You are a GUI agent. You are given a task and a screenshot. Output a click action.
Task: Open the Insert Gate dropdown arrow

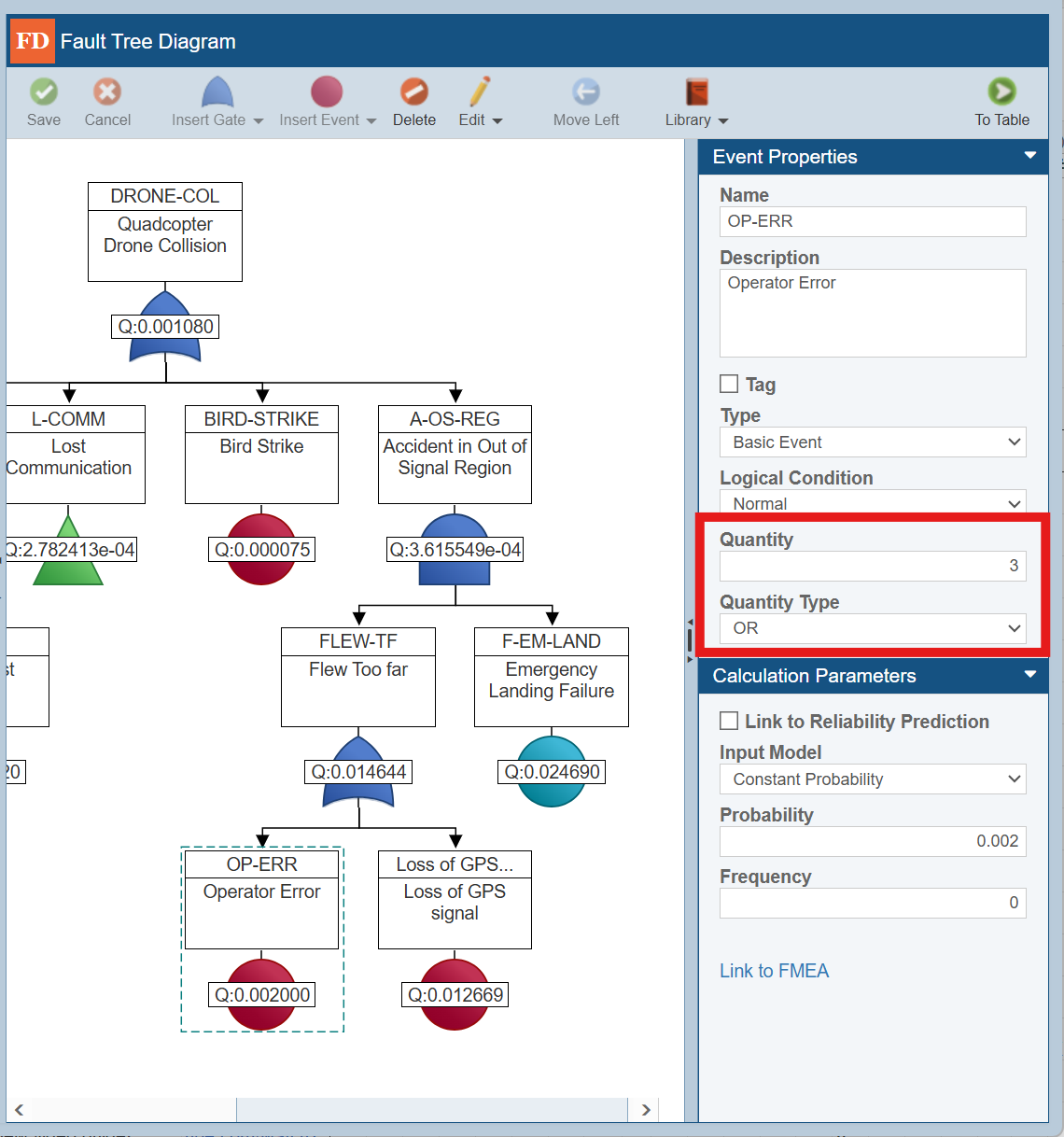click(x=258, y=119)
